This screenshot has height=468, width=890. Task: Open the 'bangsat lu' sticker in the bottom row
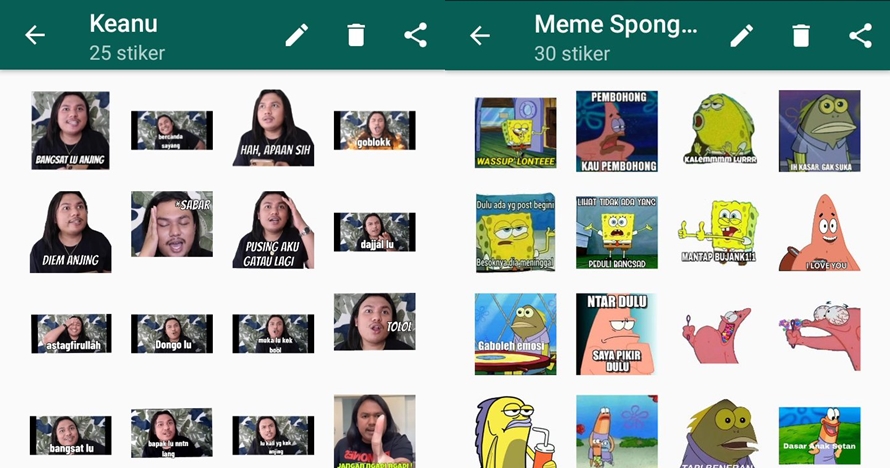[70, 435]
